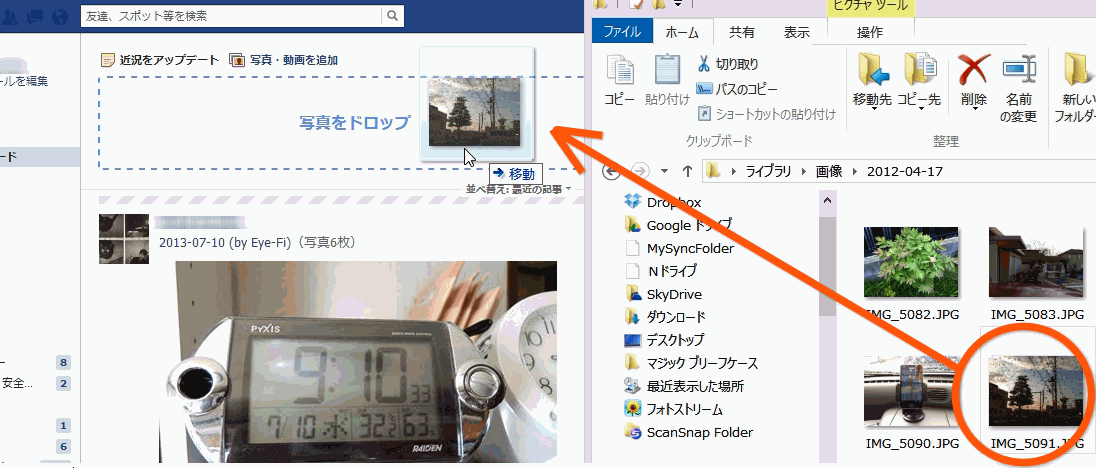Select Dropbox in the navigation pane
Screen dimensions: 1096x468
673,202
